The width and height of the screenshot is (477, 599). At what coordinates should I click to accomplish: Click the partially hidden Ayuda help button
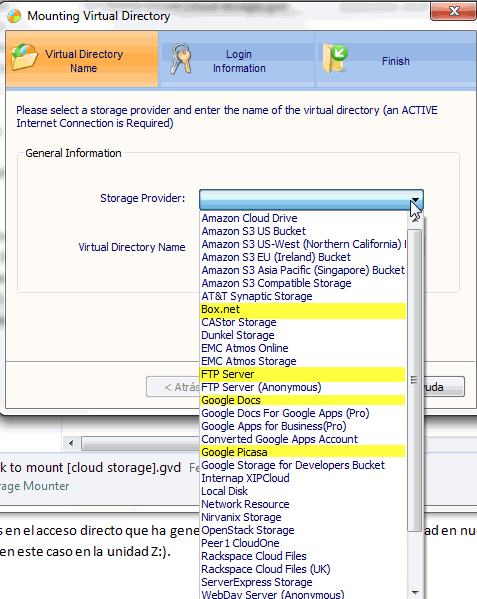tap(444, 387)
